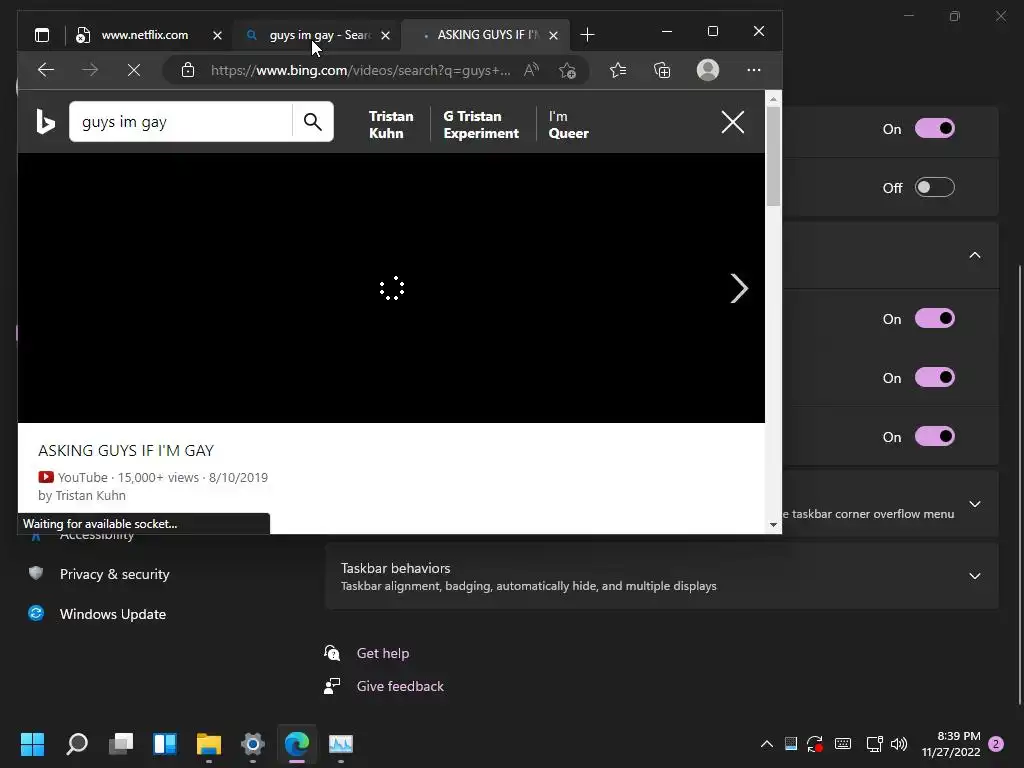Enable the Off toggle in Settings
Screen dimensions: 1024x768
pyautogui.click(x=935, y=187)
